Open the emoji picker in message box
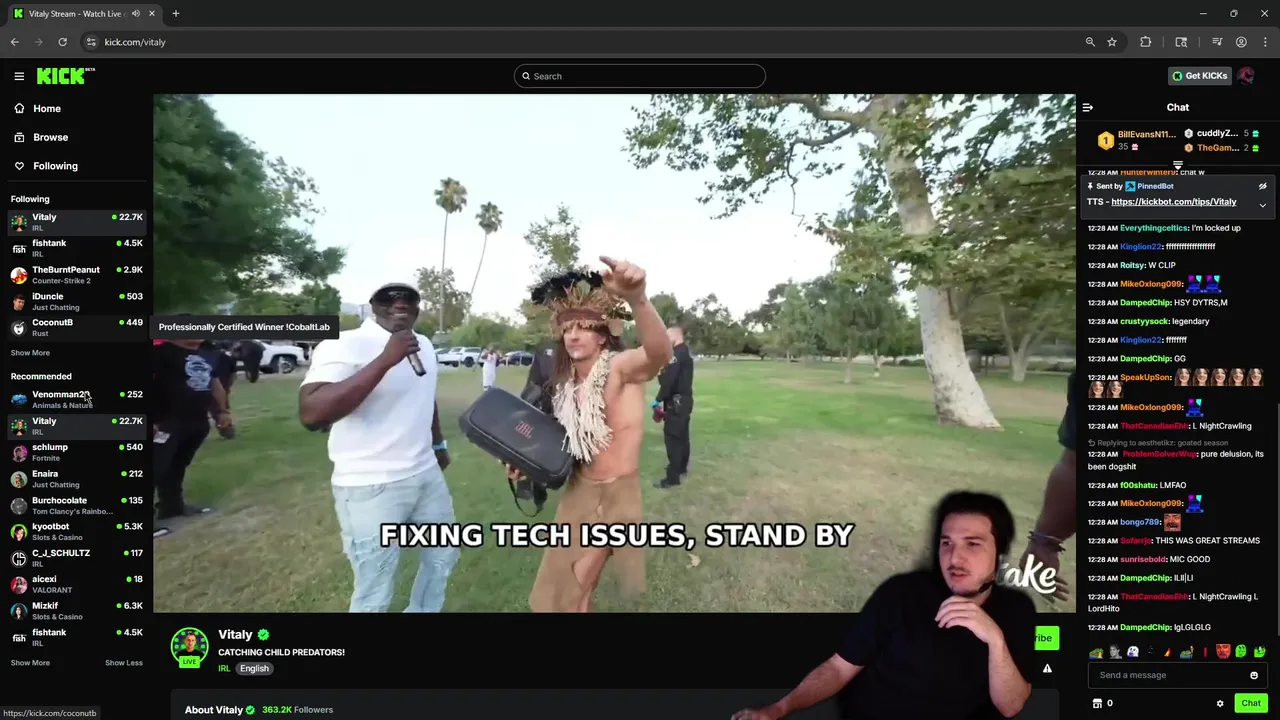This screenshot has width=1280, height=720. 1253,675
